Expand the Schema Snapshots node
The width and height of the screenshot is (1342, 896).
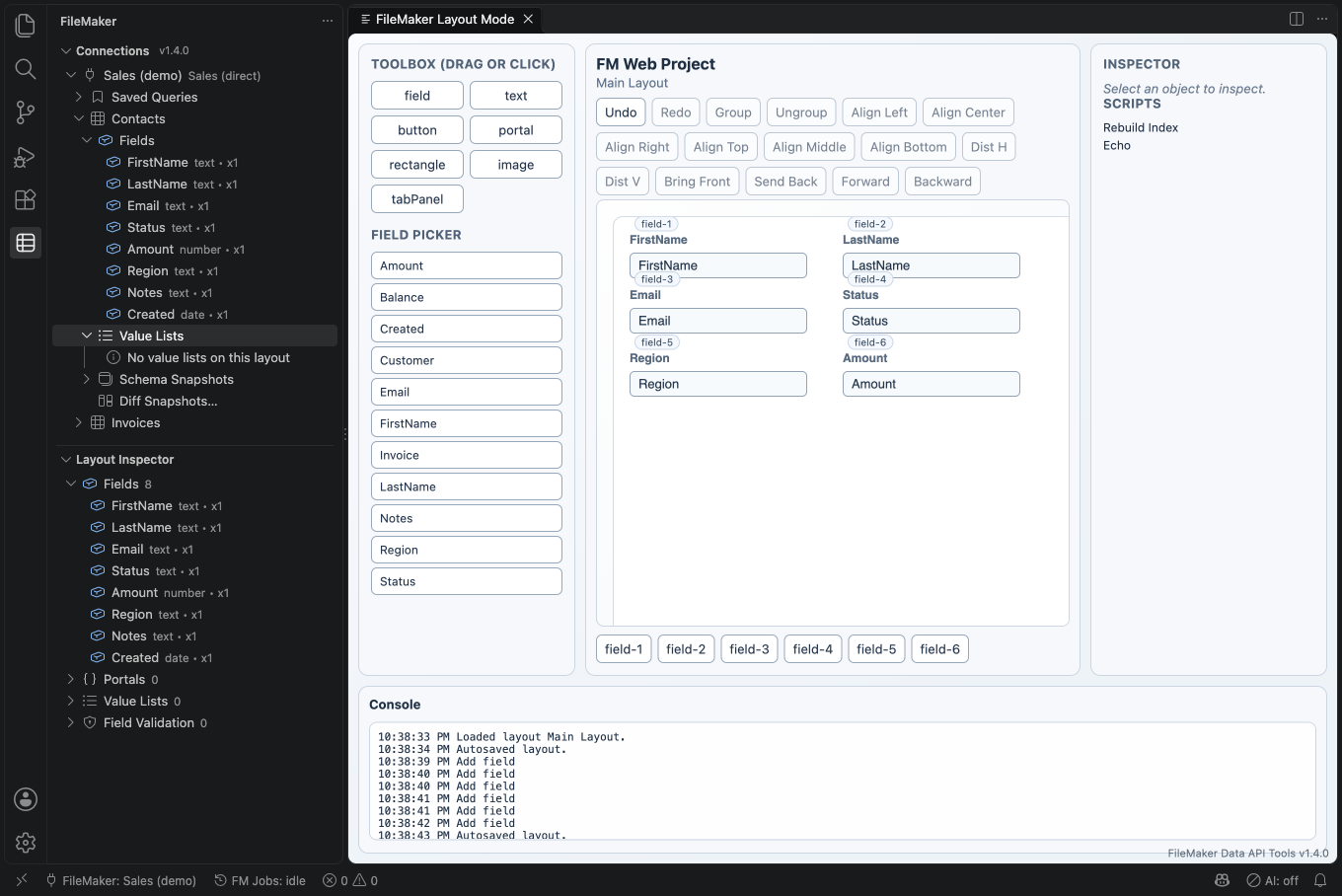pyautogui.click(x=87, y=379)
